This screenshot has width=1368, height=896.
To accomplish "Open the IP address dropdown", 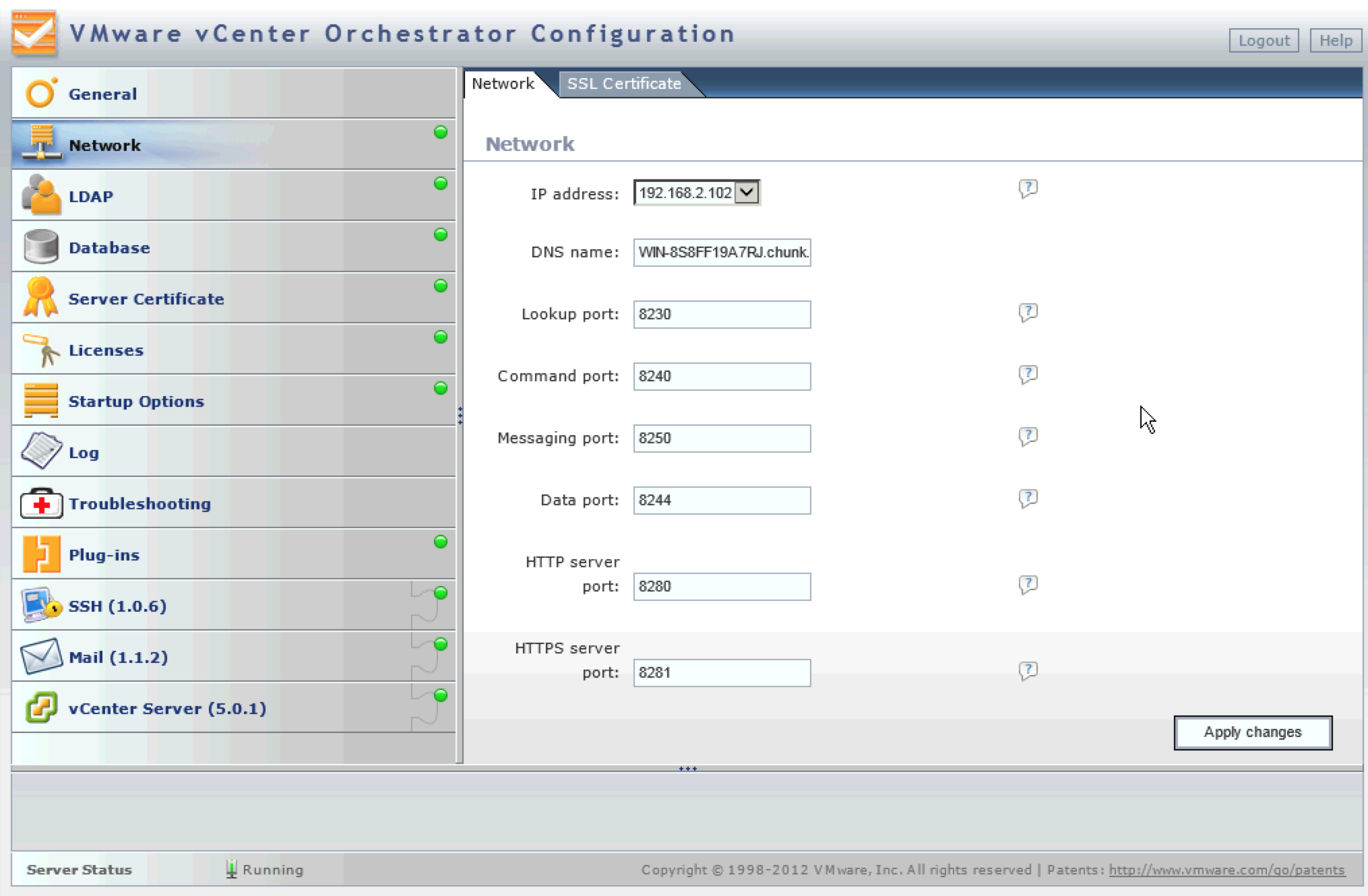I will (747, 193).
